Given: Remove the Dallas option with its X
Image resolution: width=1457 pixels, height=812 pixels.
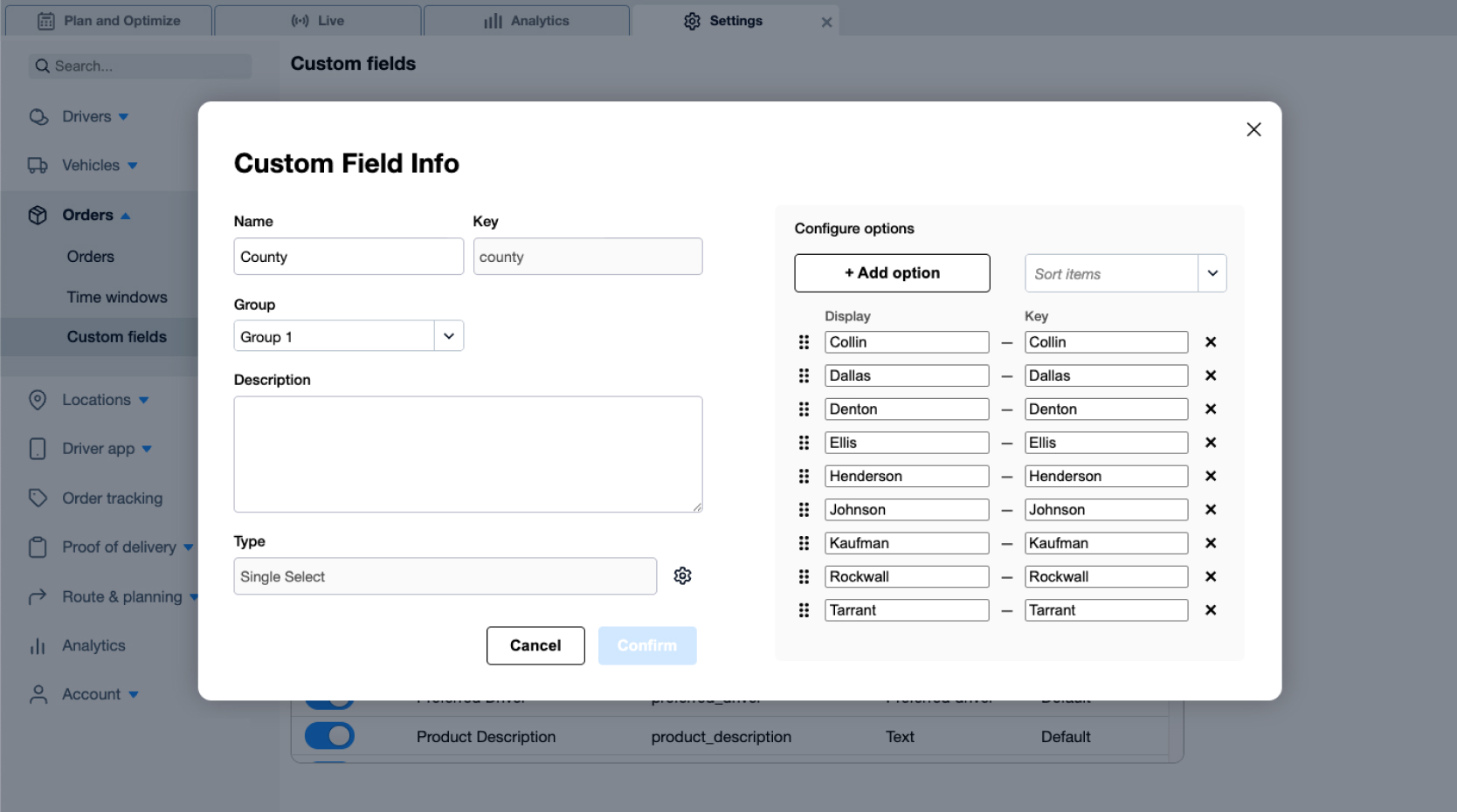Looking at the screenshot, I should [x=1212, y=375].
